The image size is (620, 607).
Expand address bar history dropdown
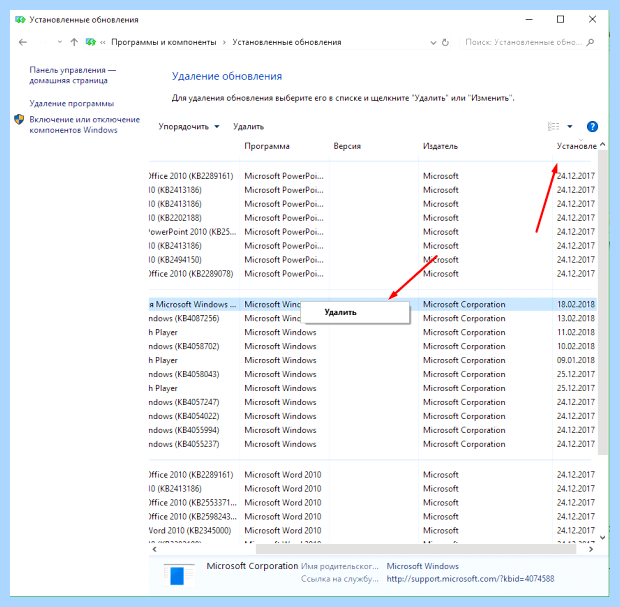[x=433, y=43]
